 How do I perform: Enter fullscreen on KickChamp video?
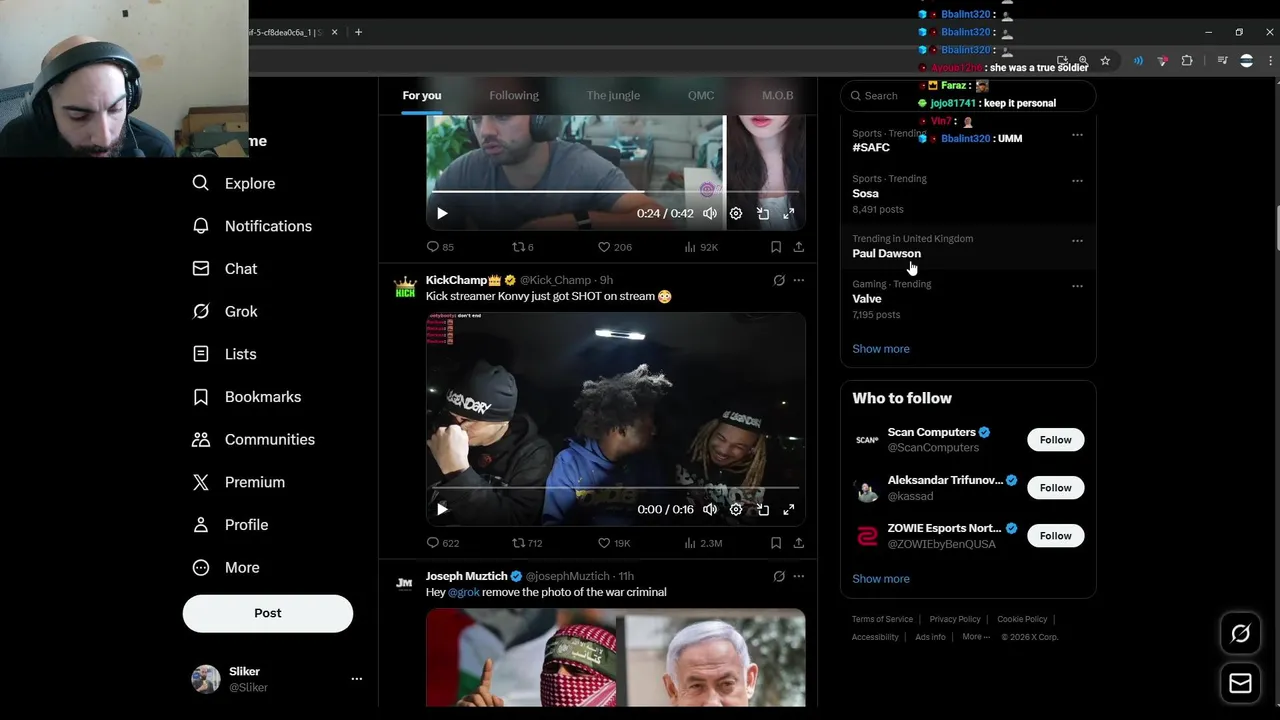click(789, 509)
